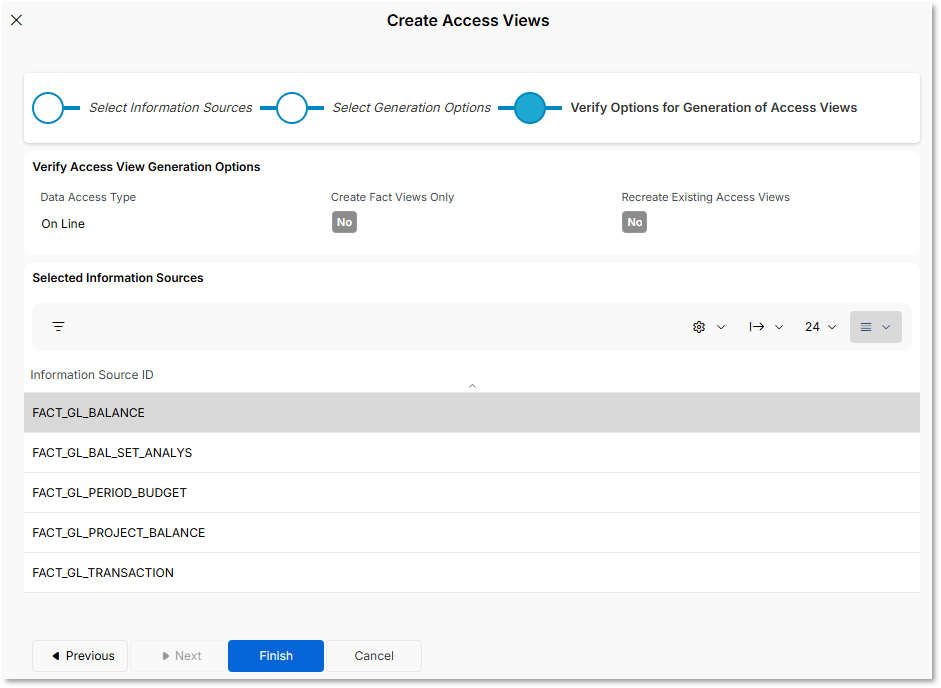Viewport: 941px width, 688px height.
Task: Click the Finish button
Action: pos(275,655)
